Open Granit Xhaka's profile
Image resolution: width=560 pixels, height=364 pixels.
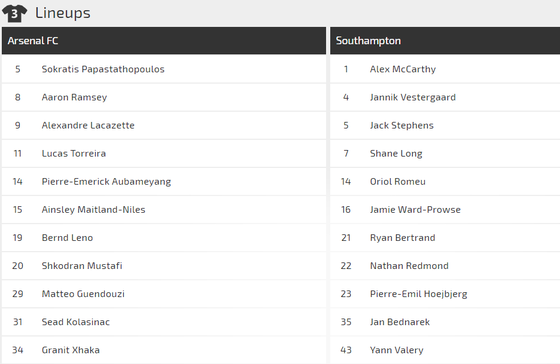click(x=70, y=350)
